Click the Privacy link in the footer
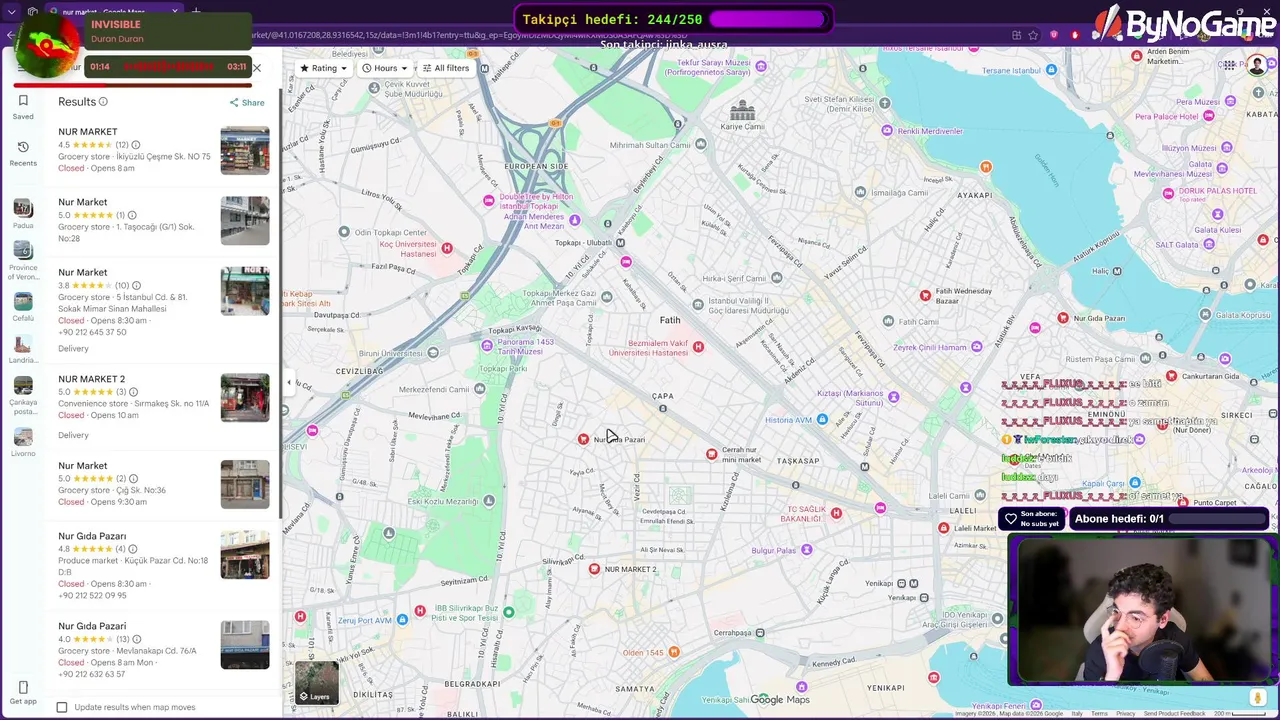The width and height of the screenshot is (1280, 720). click(1125, 713)
